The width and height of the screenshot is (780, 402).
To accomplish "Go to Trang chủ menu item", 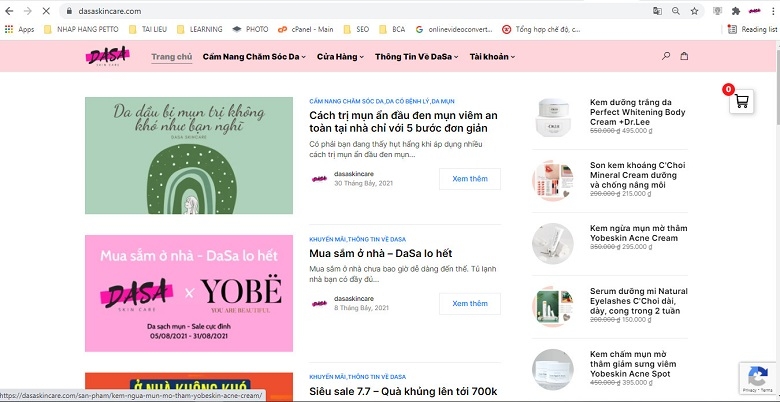I will [x=172, y=57].
